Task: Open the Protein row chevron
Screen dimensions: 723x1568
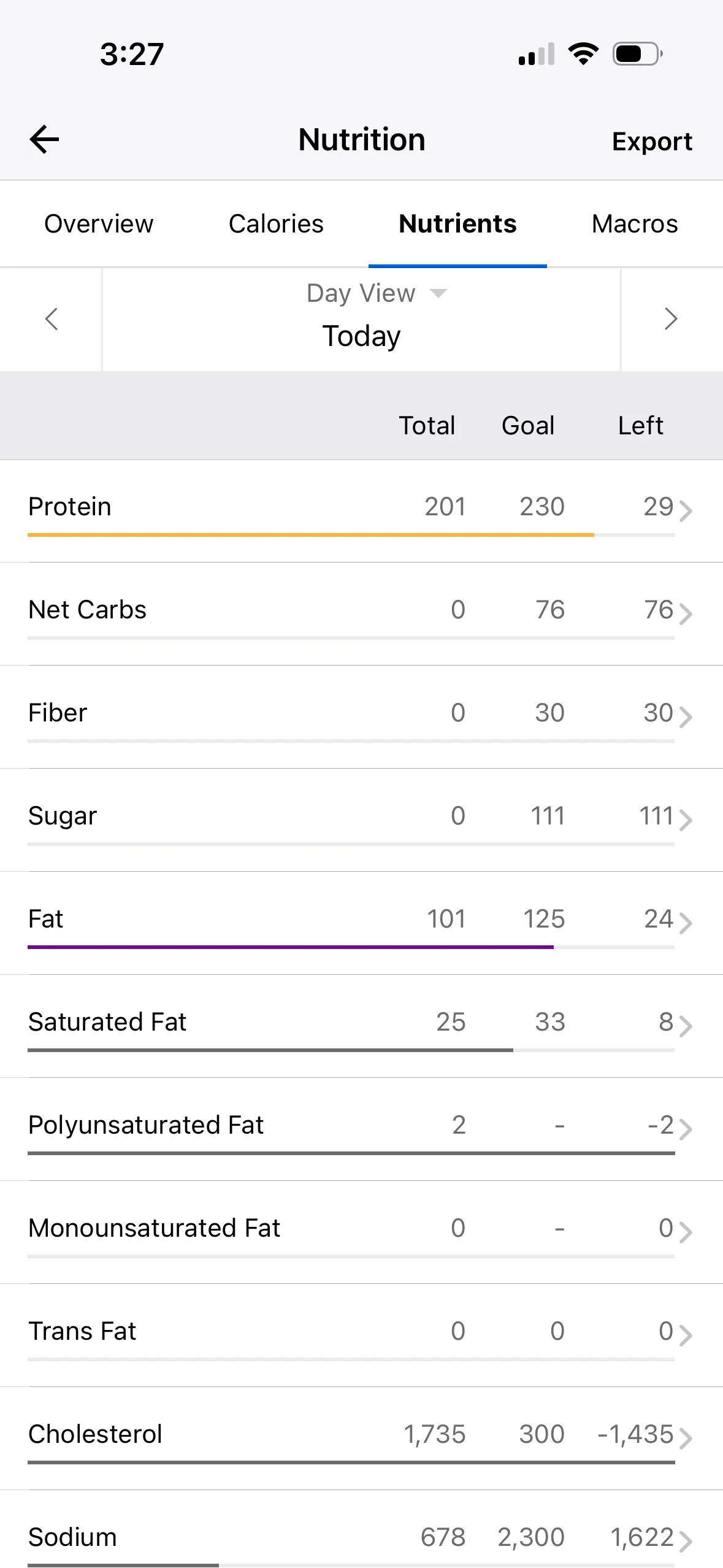Action: [x=686, y=510]
